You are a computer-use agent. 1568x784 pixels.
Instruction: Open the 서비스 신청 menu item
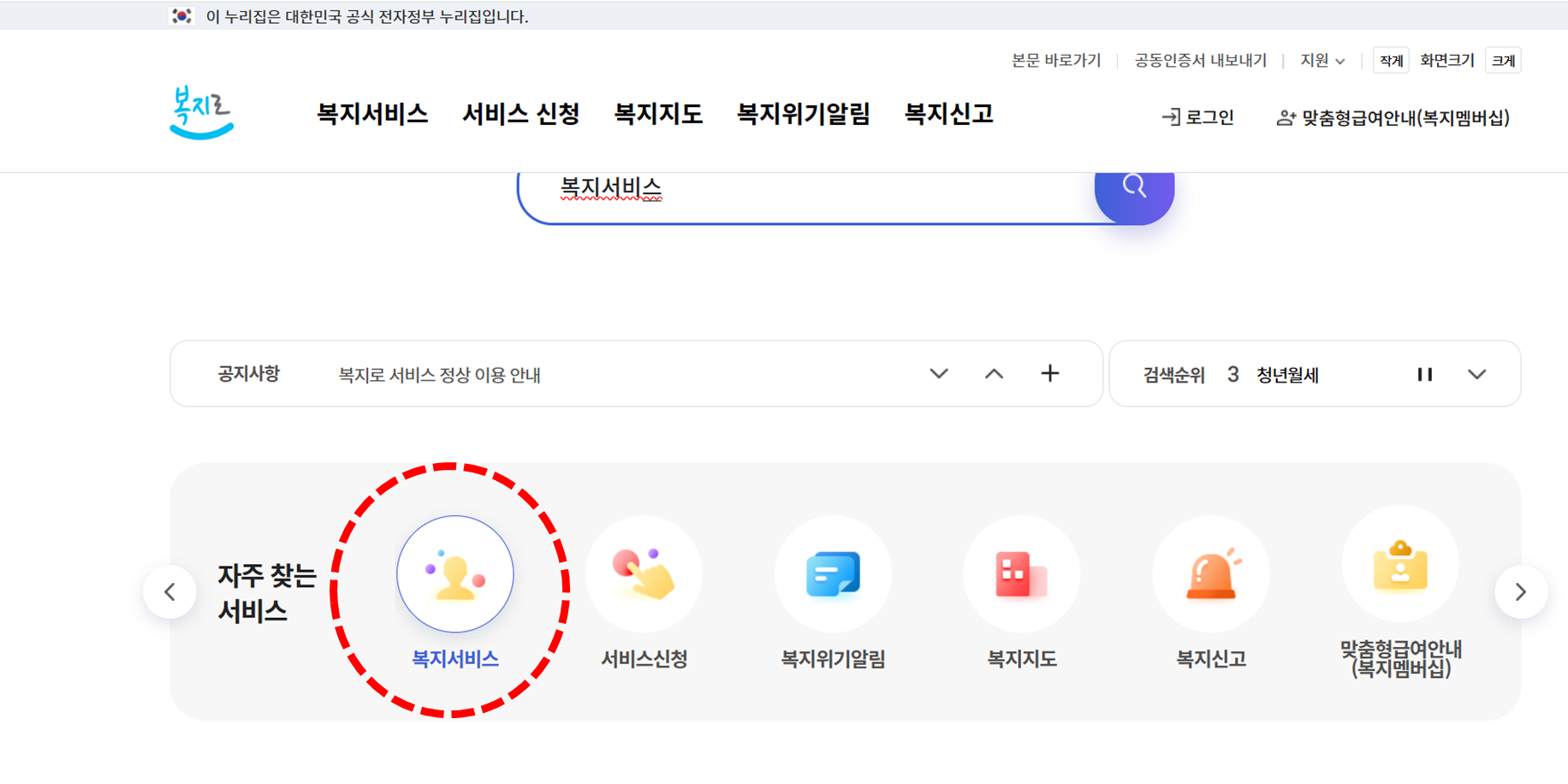pyautogui.click(x=521, y=114)
